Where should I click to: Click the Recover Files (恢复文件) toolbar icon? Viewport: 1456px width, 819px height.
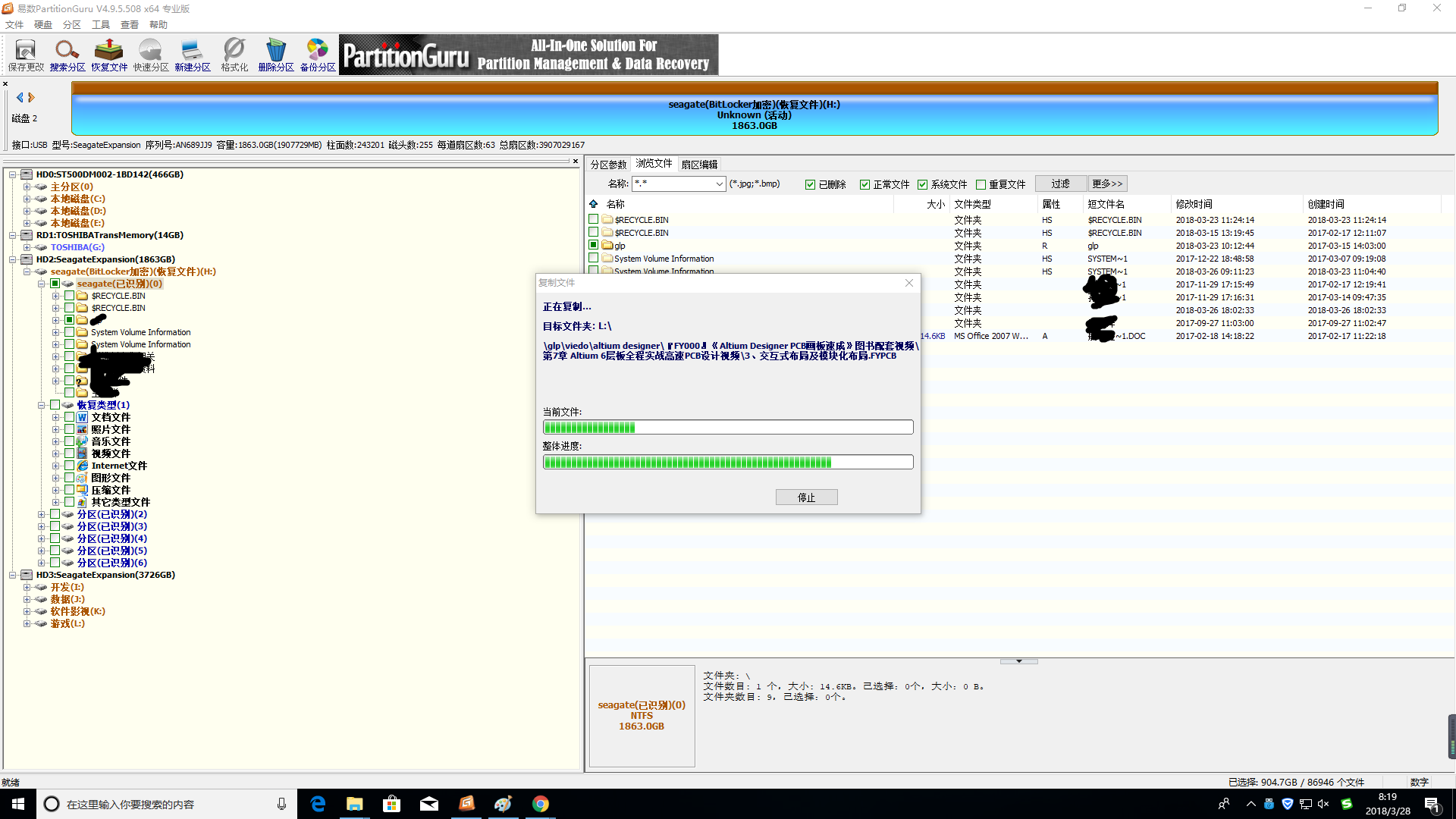[x=109, y=55]
